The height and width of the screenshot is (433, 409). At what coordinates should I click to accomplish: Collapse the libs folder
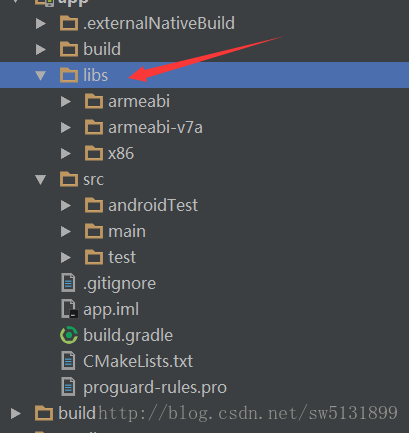tap(41, 75)
